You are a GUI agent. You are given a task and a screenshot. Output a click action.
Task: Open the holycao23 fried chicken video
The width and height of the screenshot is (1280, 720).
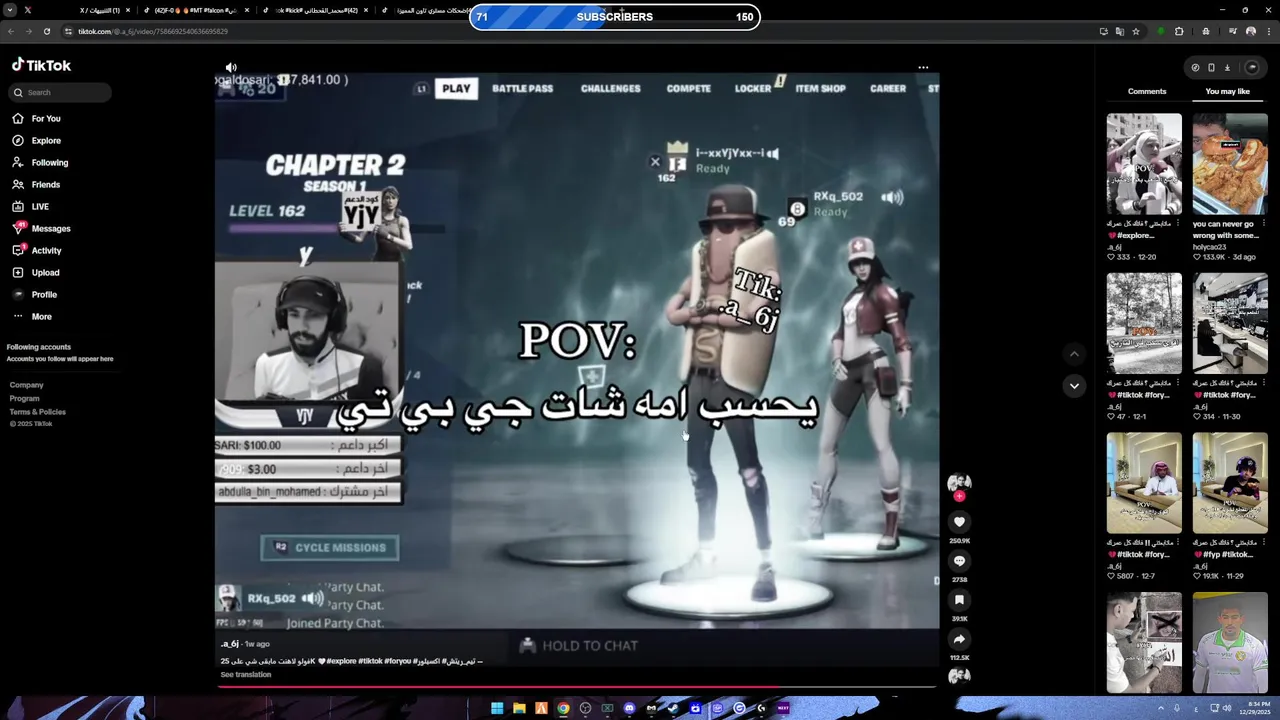click(1230, 165)
